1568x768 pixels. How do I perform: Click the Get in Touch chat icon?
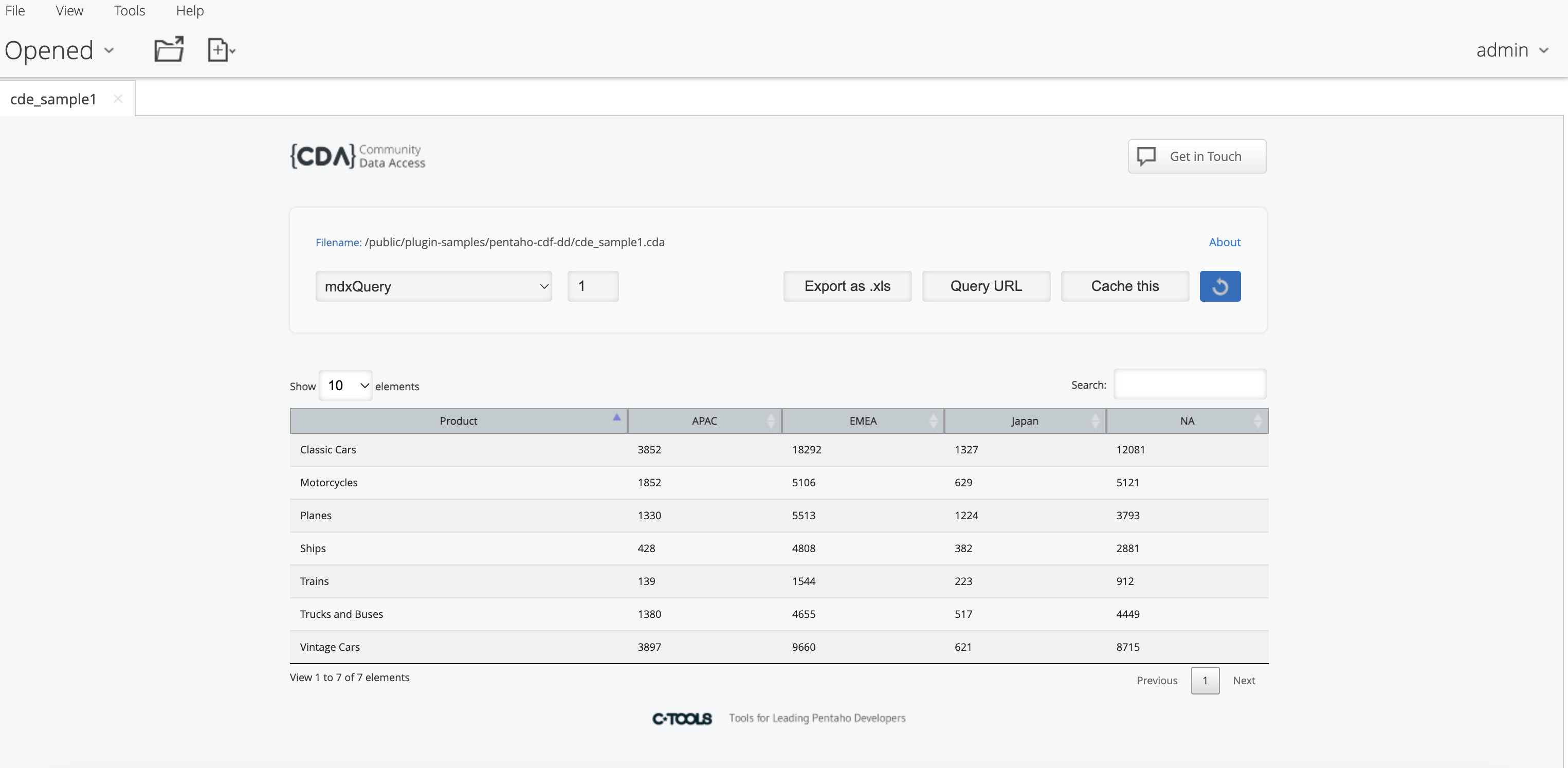(1146, 156)
